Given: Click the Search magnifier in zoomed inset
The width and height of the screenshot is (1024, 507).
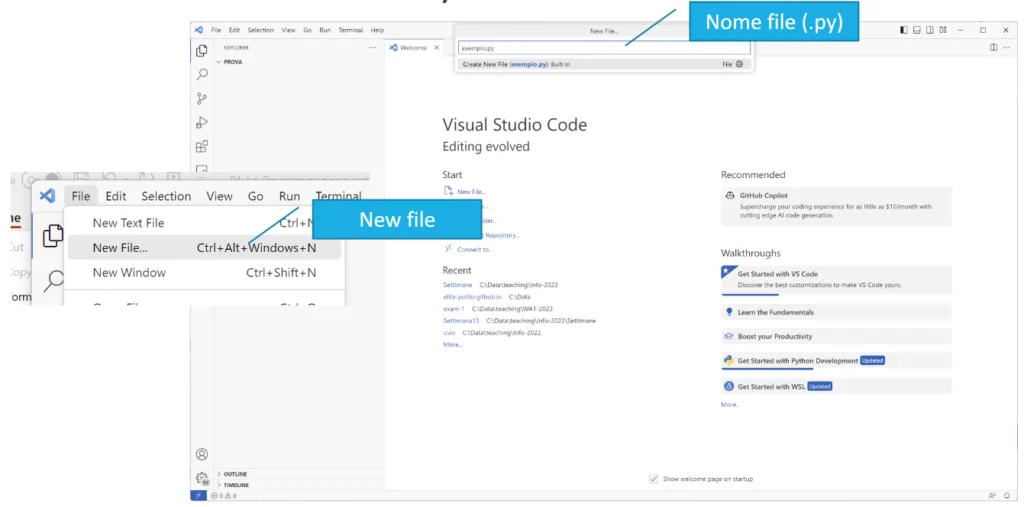Looking at the screenshot, I should click(x=54, y=280).
